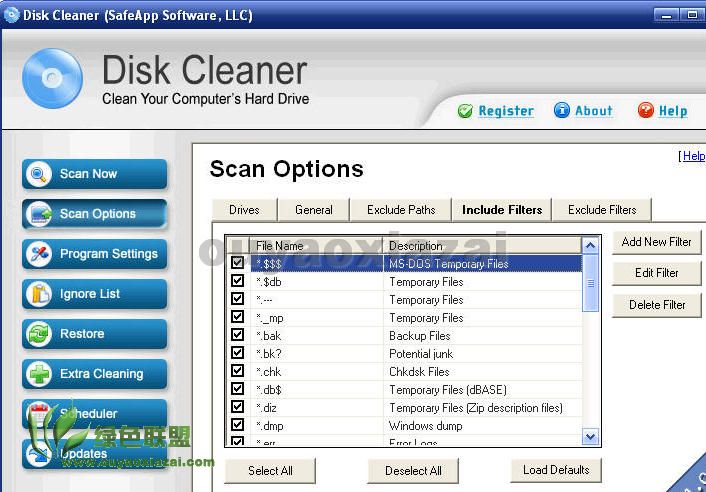Click the Scan Now magnifier icon
The height and width of the screenshot is (492, 706).
click(x=39, y=174)
